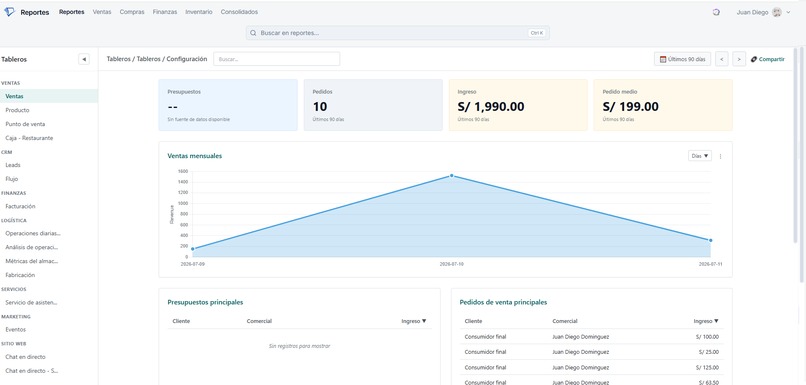Click the Ingreso card showing S/ 1,990.00
Viewport: 806px width, 385px height.
click(x=518, y=105)
